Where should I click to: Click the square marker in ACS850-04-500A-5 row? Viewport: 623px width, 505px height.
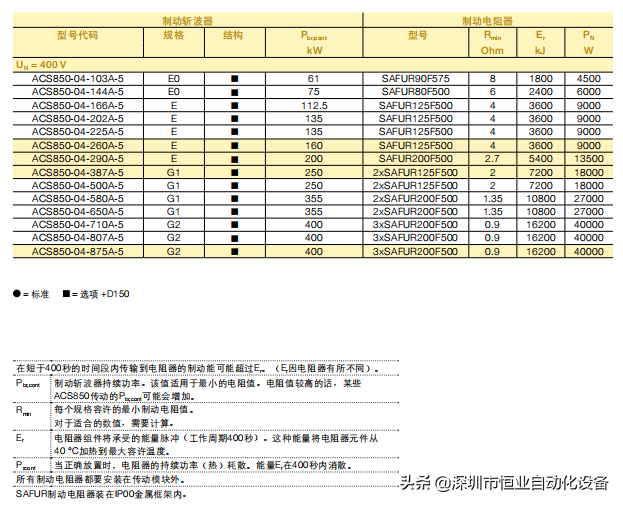234,186
